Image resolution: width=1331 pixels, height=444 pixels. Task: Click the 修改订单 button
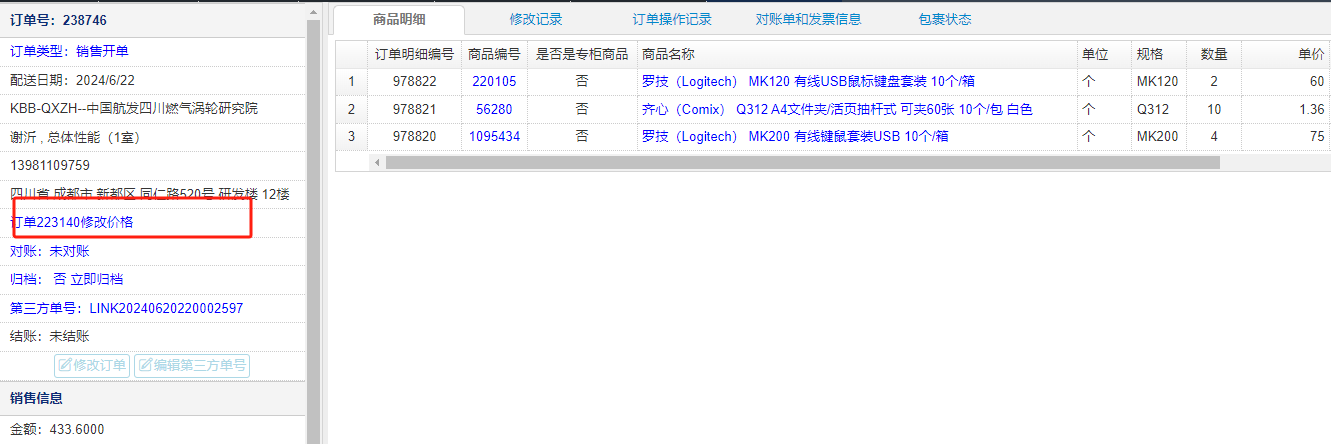(x=92, y=365)
